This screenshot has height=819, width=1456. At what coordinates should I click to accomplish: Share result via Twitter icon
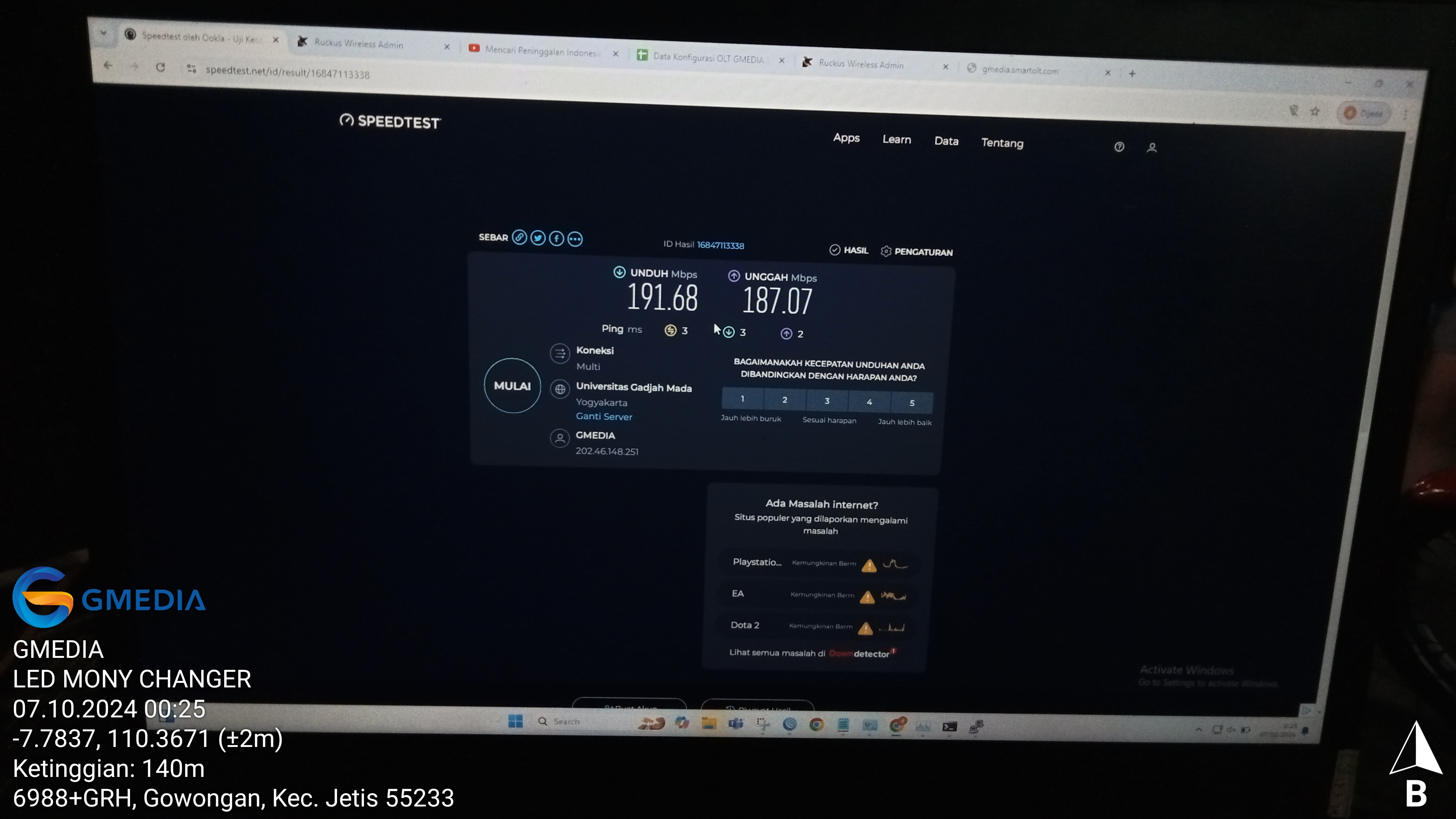click(538, 238)
